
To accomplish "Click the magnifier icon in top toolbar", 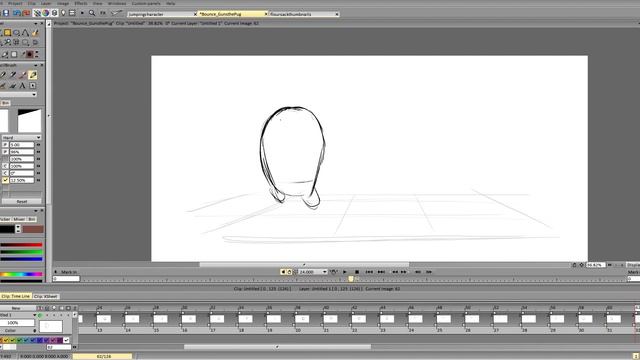I will pos(92,13).
